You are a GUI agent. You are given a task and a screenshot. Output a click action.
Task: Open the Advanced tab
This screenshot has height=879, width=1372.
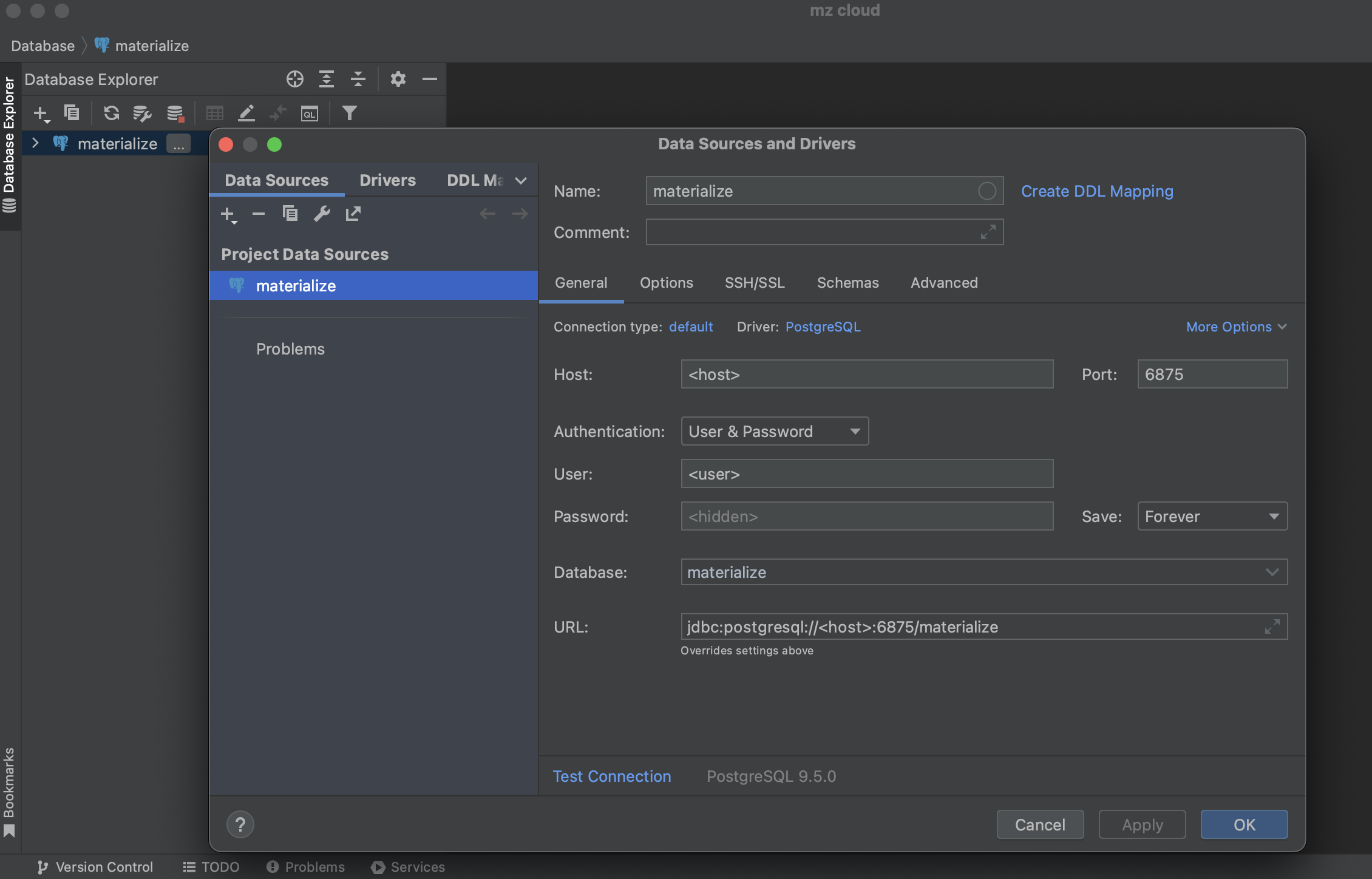pos(944,283)
